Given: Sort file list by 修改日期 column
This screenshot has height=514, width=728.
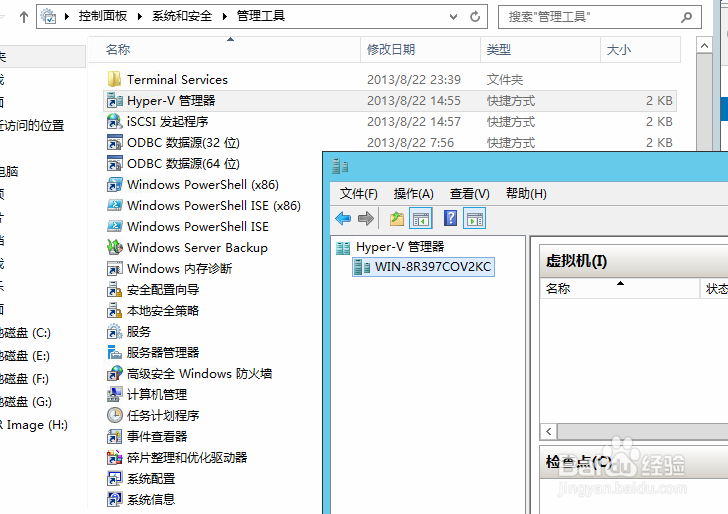Looking at the screenshot, I should click(421, 50).
